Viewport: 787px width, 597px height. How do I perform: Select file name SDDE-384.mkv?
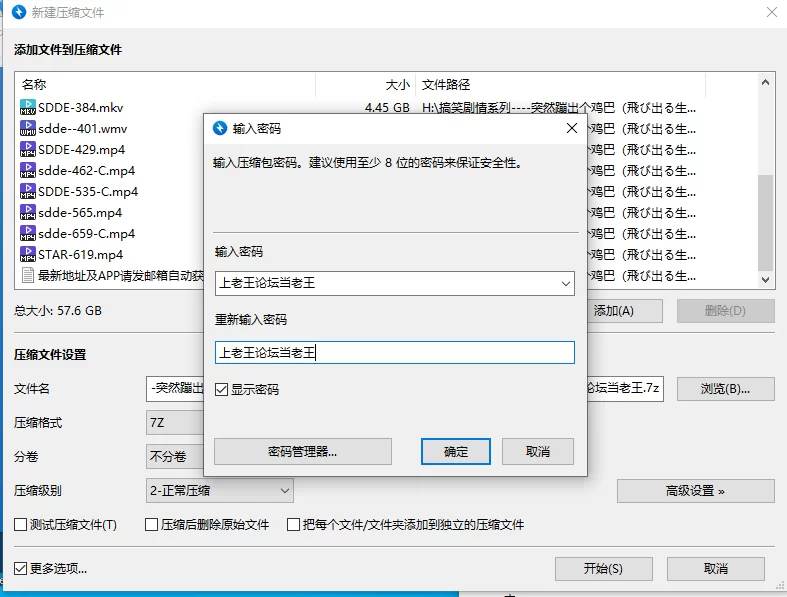pyautogui.click(x=81, y=107)
